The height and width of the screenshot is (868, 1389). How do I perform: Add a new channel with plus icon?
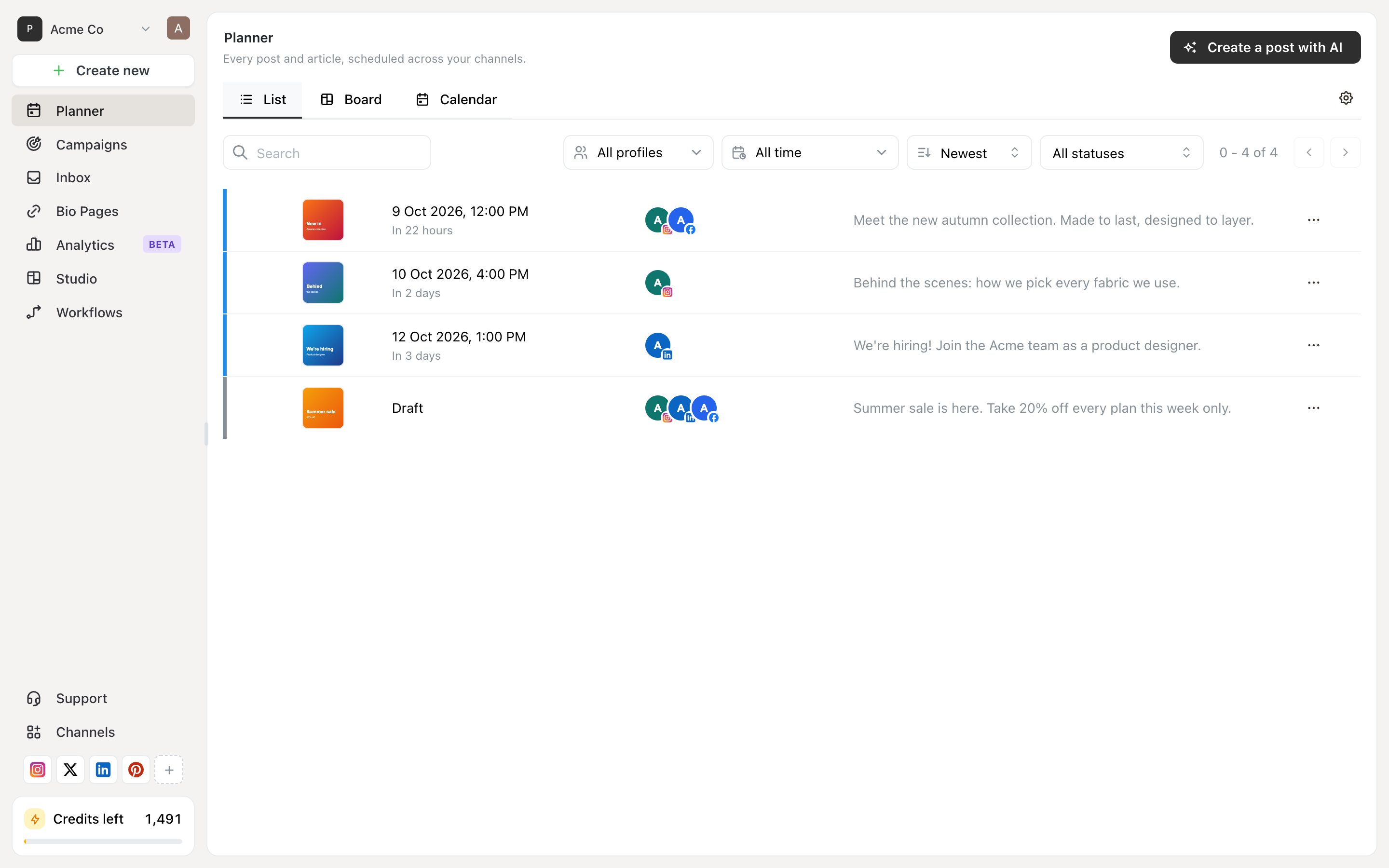point(169,770)
